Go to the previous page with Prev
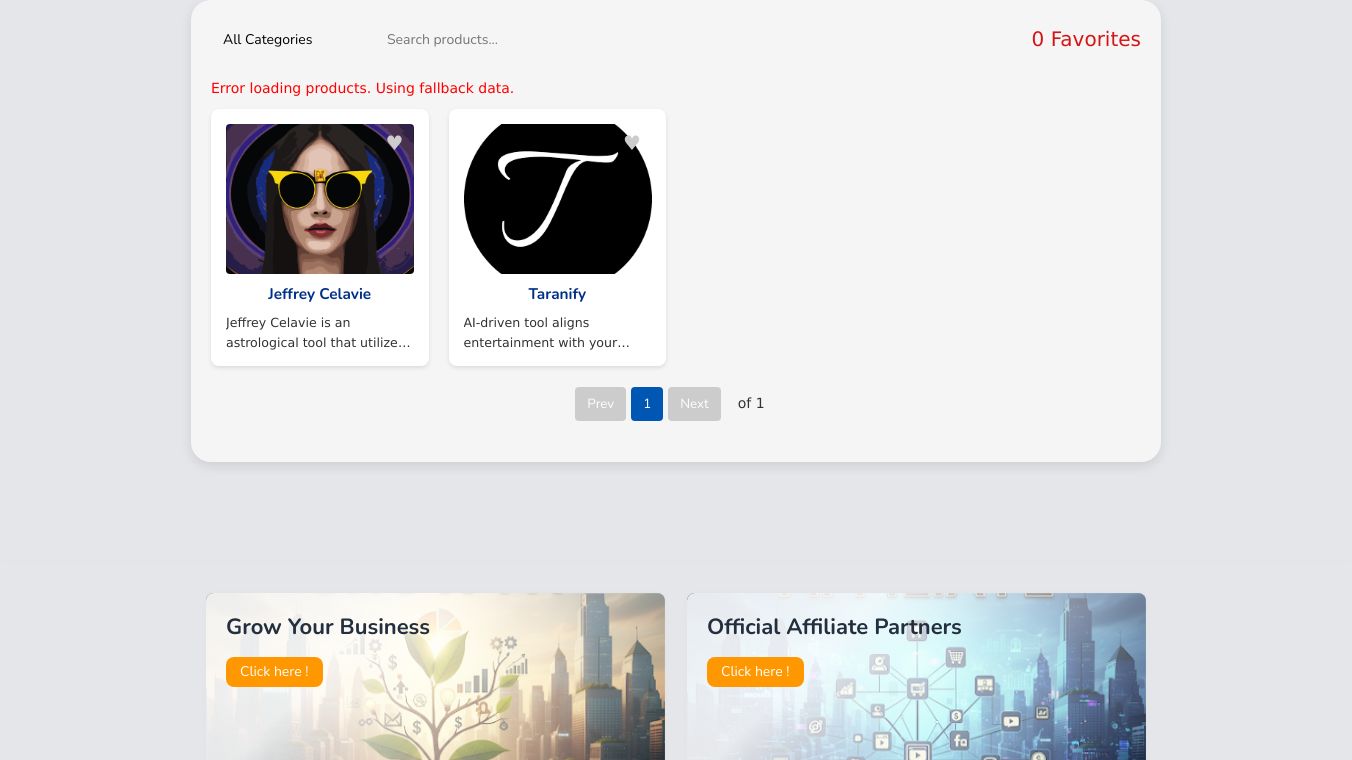 click(600, 404)
